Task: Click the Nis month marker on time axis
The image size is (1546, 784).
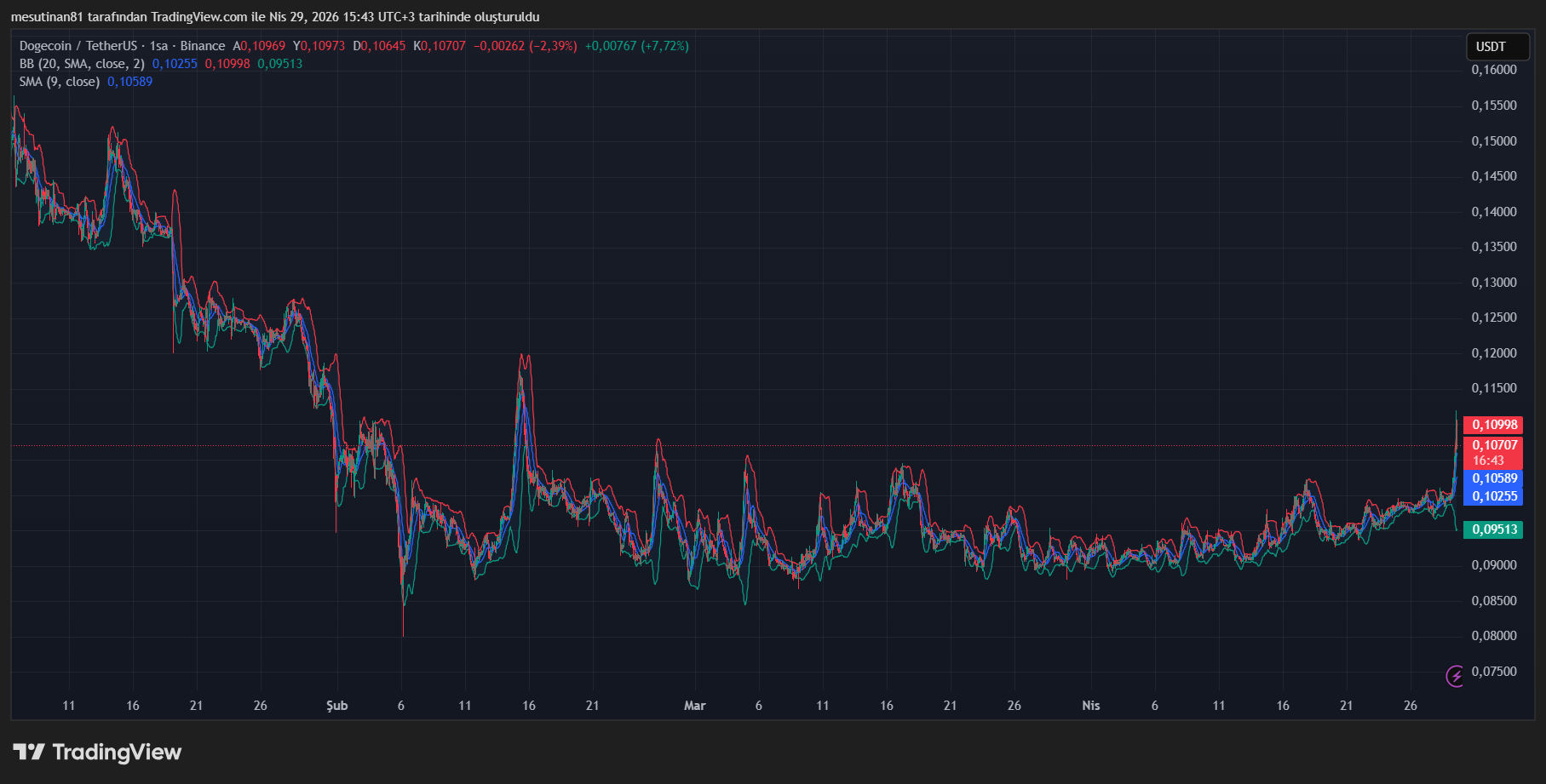Action: 1090,706
